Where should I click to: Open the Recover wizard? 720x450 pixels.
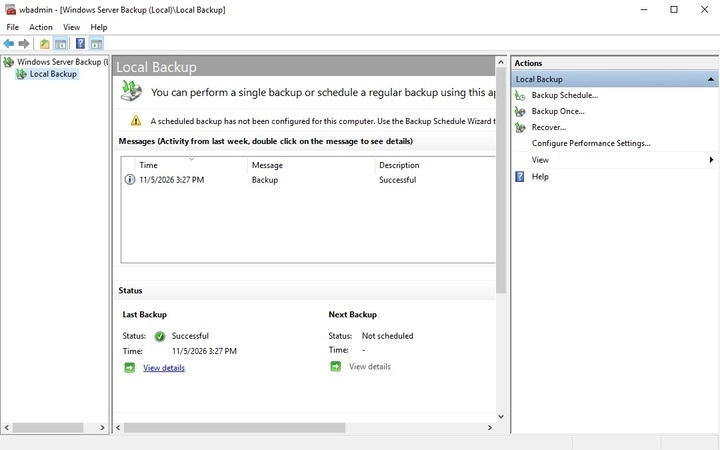coord(549,128)
